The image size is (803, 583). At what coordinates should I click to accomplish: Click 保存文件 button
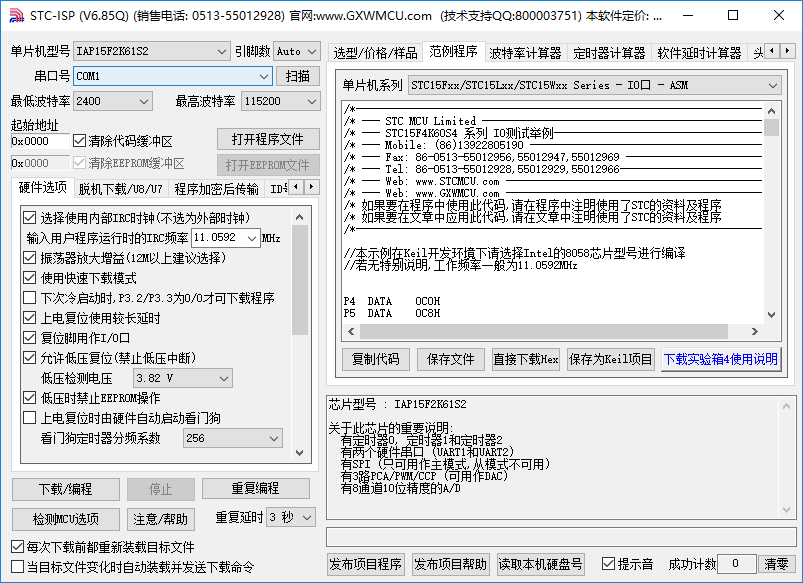click(x=451, y=359)
